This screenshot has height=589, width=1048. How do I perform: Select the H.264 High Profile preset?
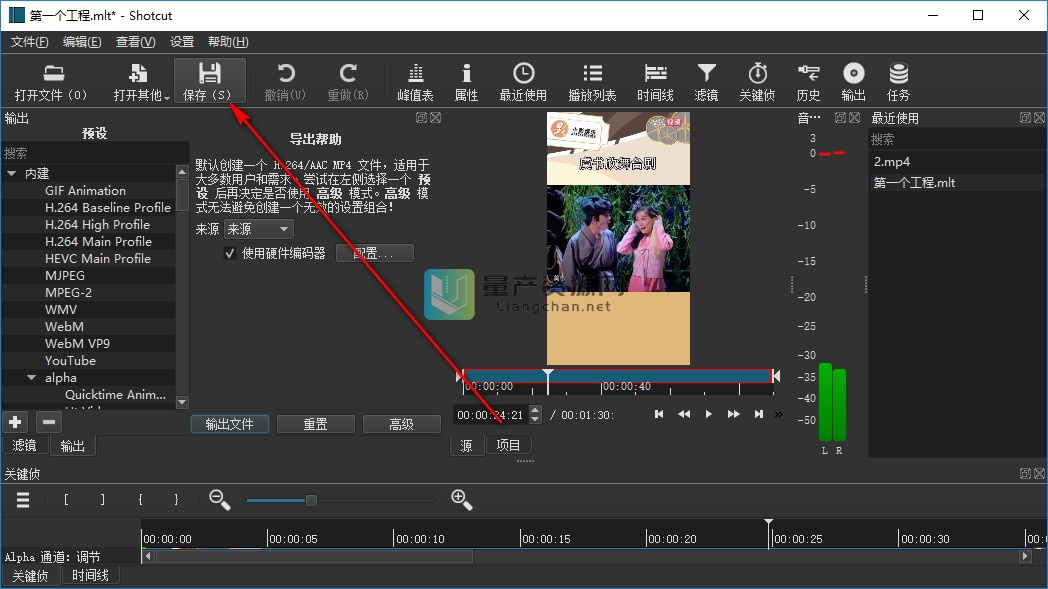click(97, 225)
